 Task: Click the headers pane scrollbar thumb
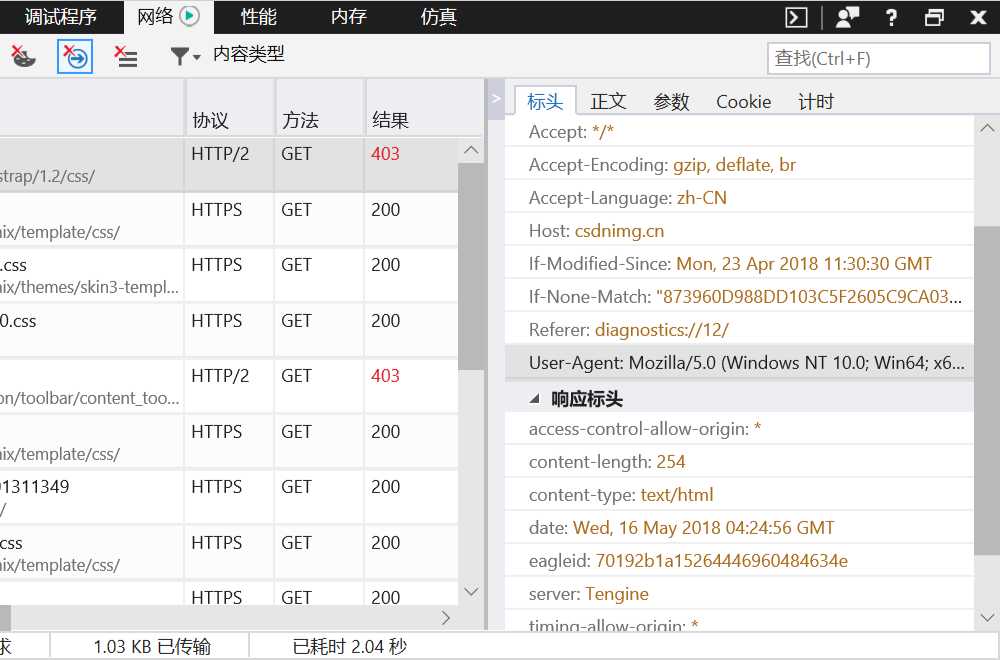[987, 390]
